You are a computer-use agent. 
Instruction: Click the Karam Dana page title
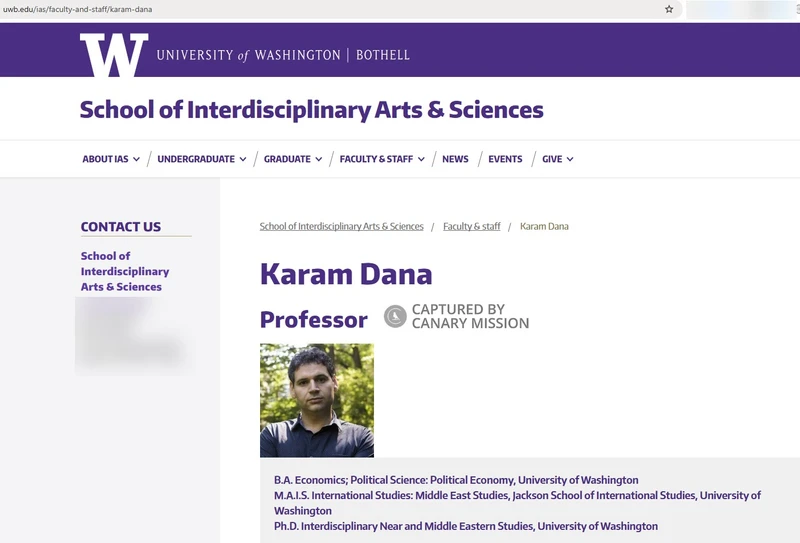(x=346, y=274)
